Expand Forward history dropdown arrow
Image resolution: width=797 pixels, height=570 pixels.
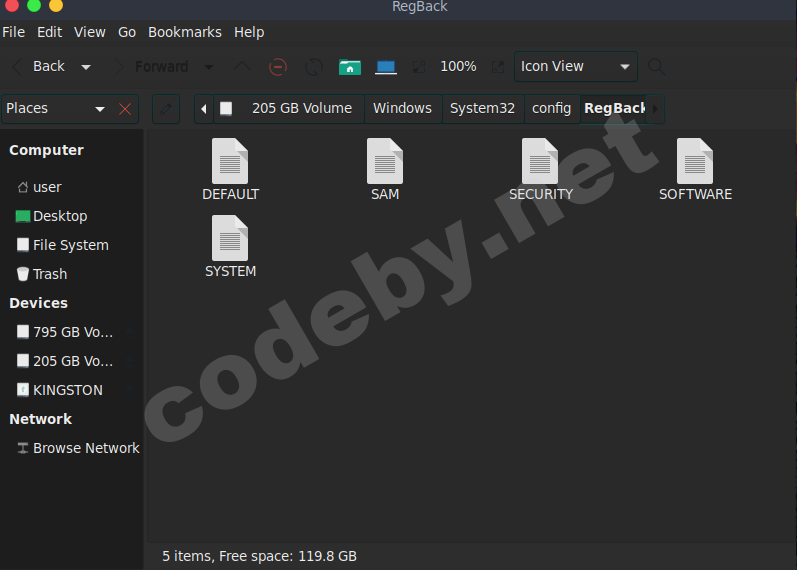(x=208, y=67)
